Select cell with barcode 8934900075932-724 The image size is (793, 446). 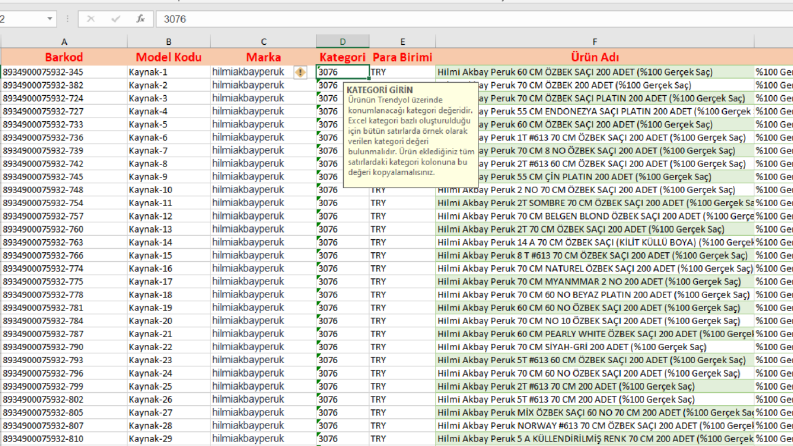click(64, 98)
